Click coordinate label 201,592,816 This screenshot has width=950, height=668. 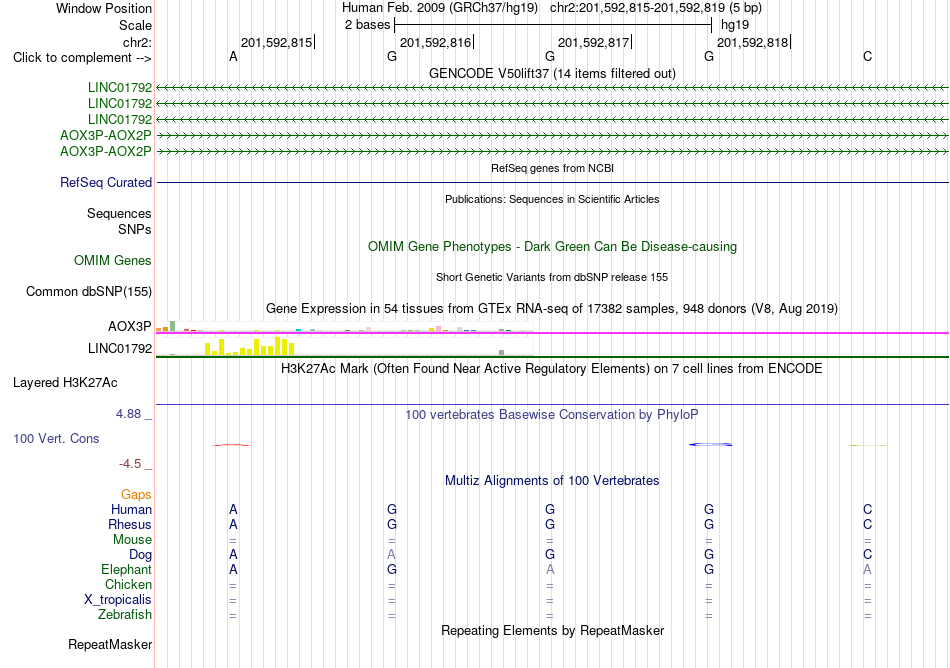pos(435,42)
